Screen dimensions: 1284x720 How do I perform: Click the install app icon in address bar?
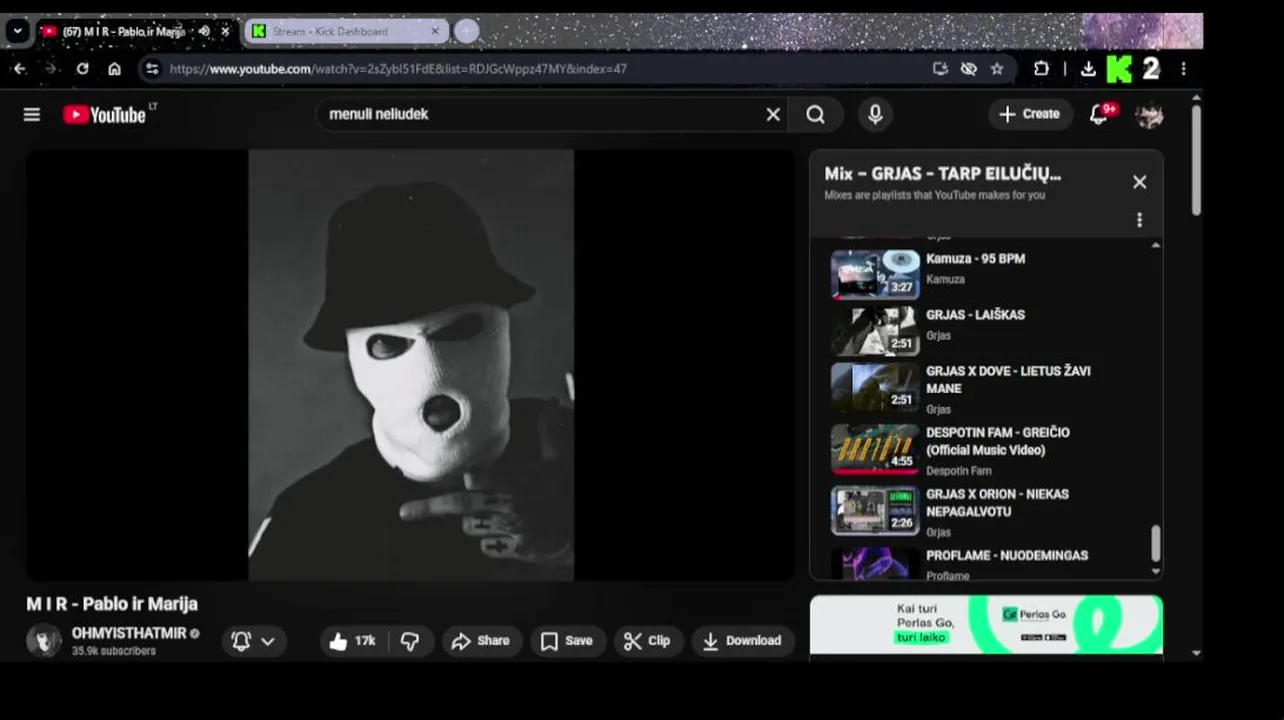click(940, 69)
